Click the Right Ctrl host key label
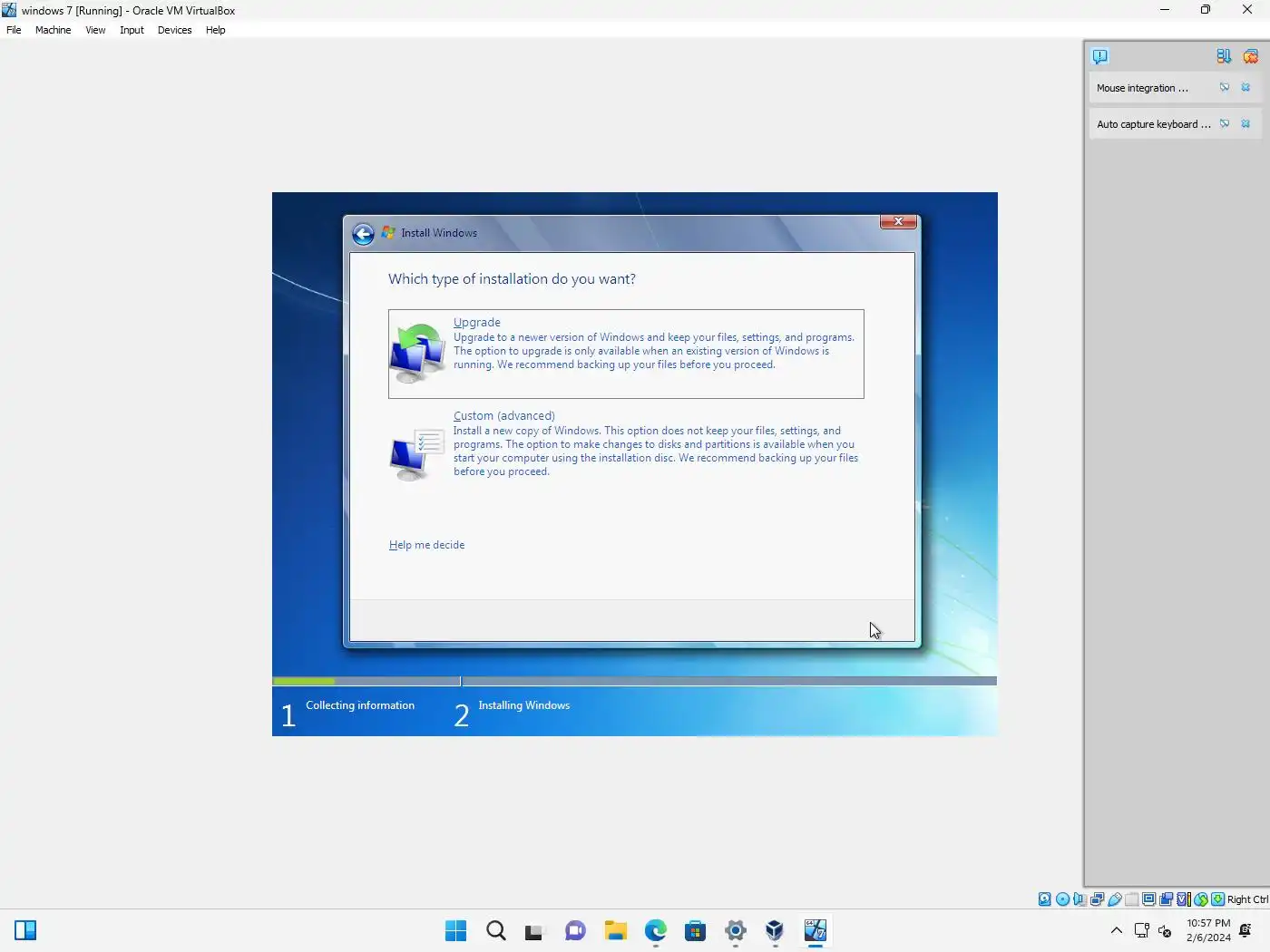 coord(1248,899)
